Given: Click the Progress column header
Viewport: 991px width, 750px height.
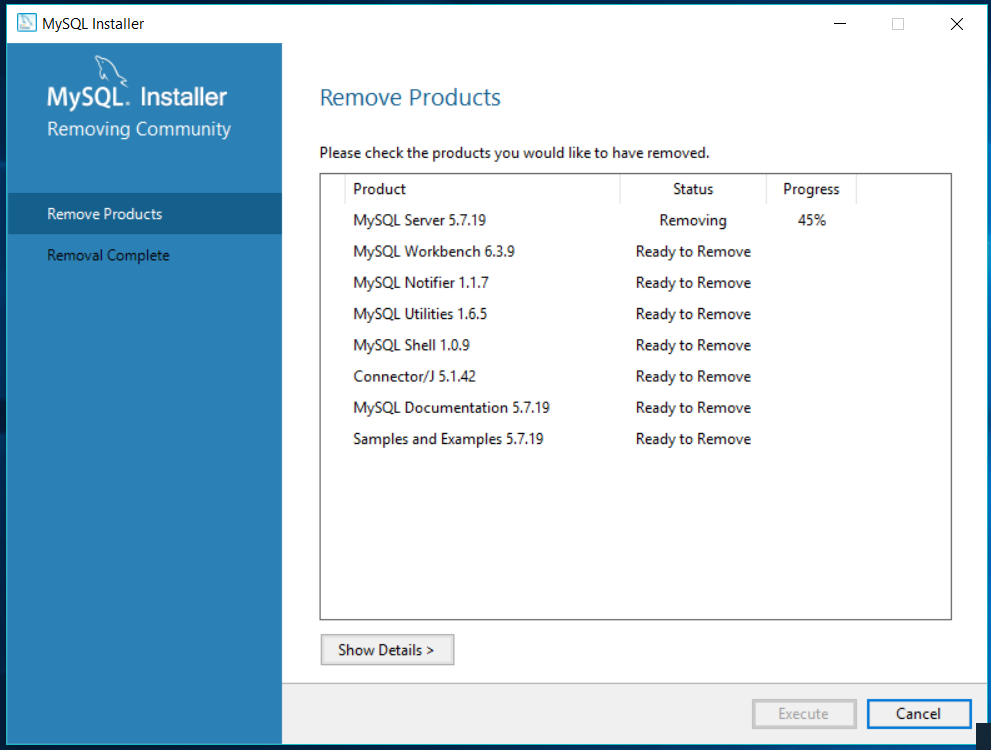Looking at the screenshot, I should coord(811,189).
